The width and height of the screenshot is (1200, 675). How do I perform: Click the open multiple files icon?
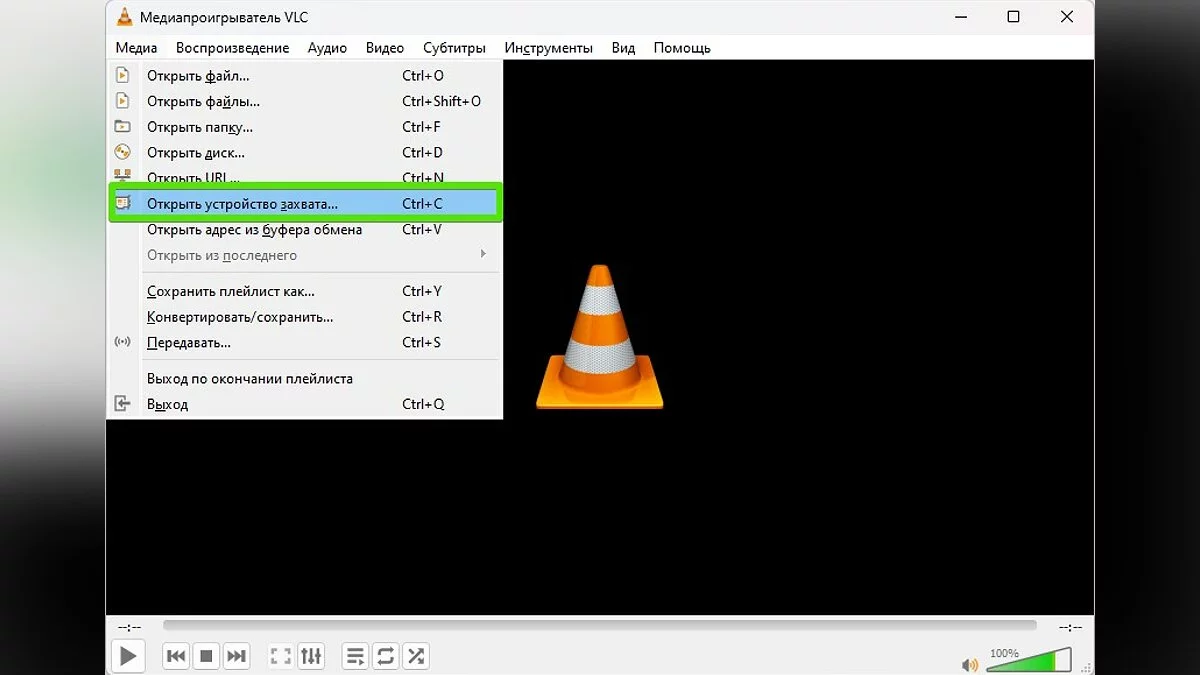point(122,101)
